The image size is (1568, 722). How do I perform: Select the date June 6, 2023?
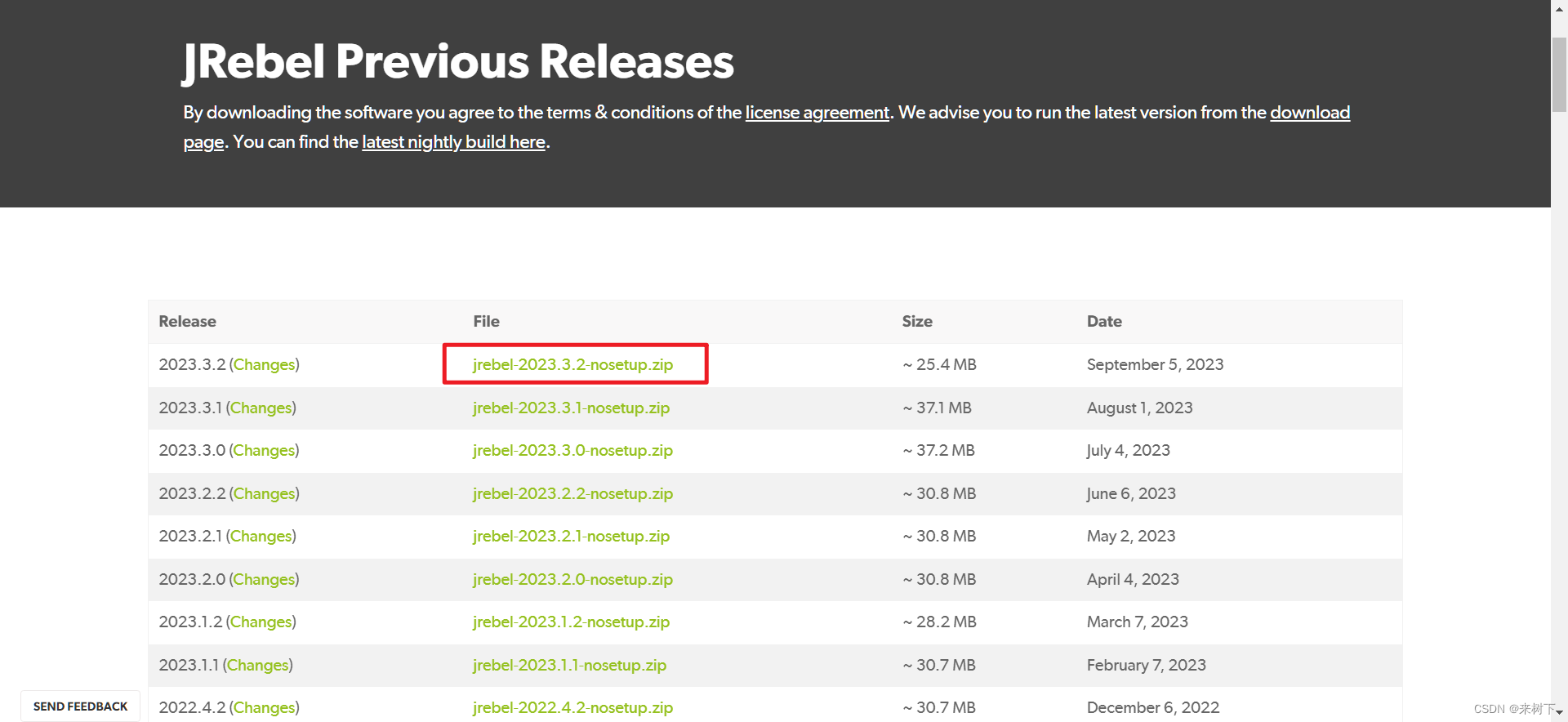point(1131,493)
